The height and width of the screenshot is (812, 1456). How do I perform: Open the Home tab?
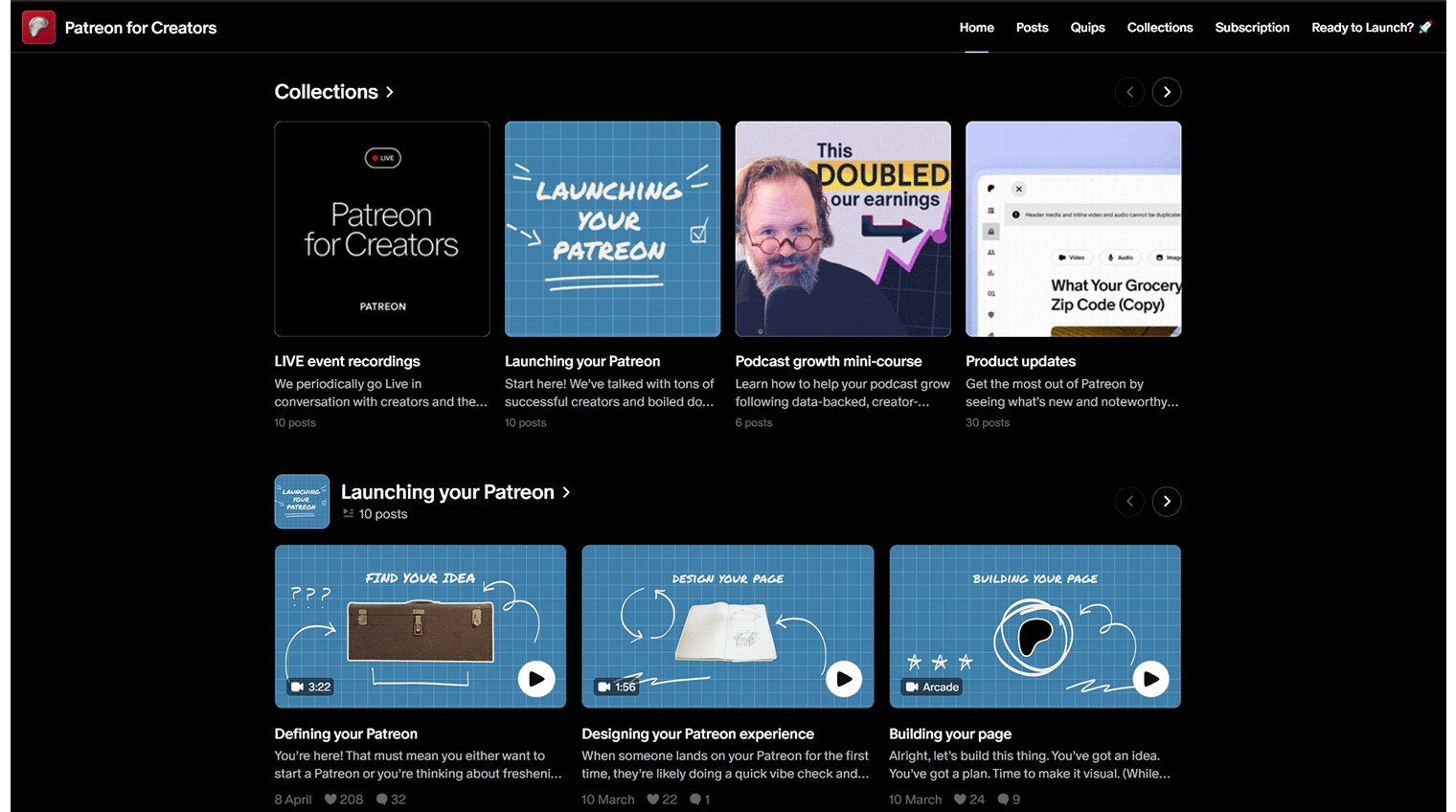tap(976, 28)
